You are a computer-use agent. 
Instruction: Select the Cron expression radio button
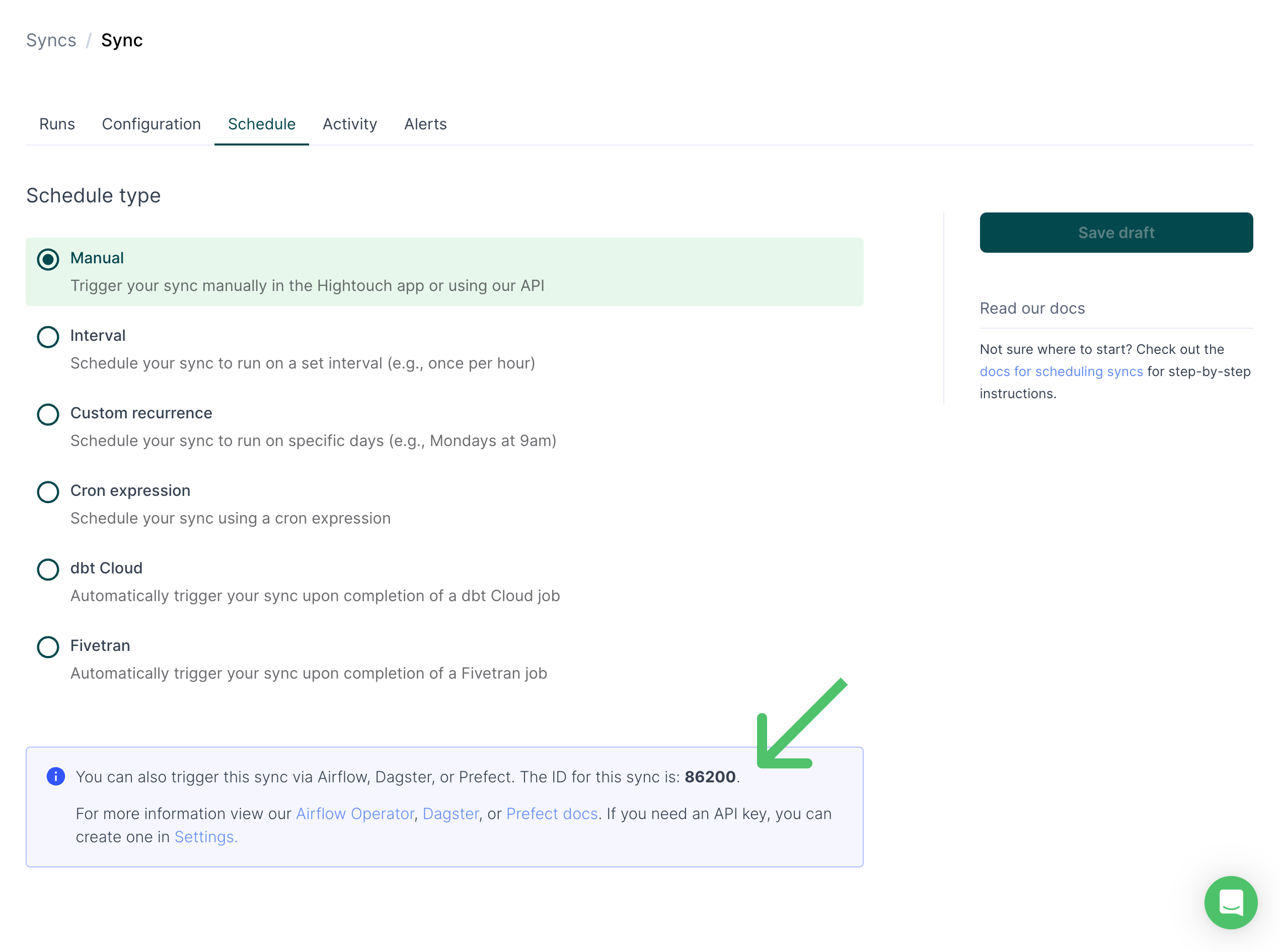coord(48,492)
